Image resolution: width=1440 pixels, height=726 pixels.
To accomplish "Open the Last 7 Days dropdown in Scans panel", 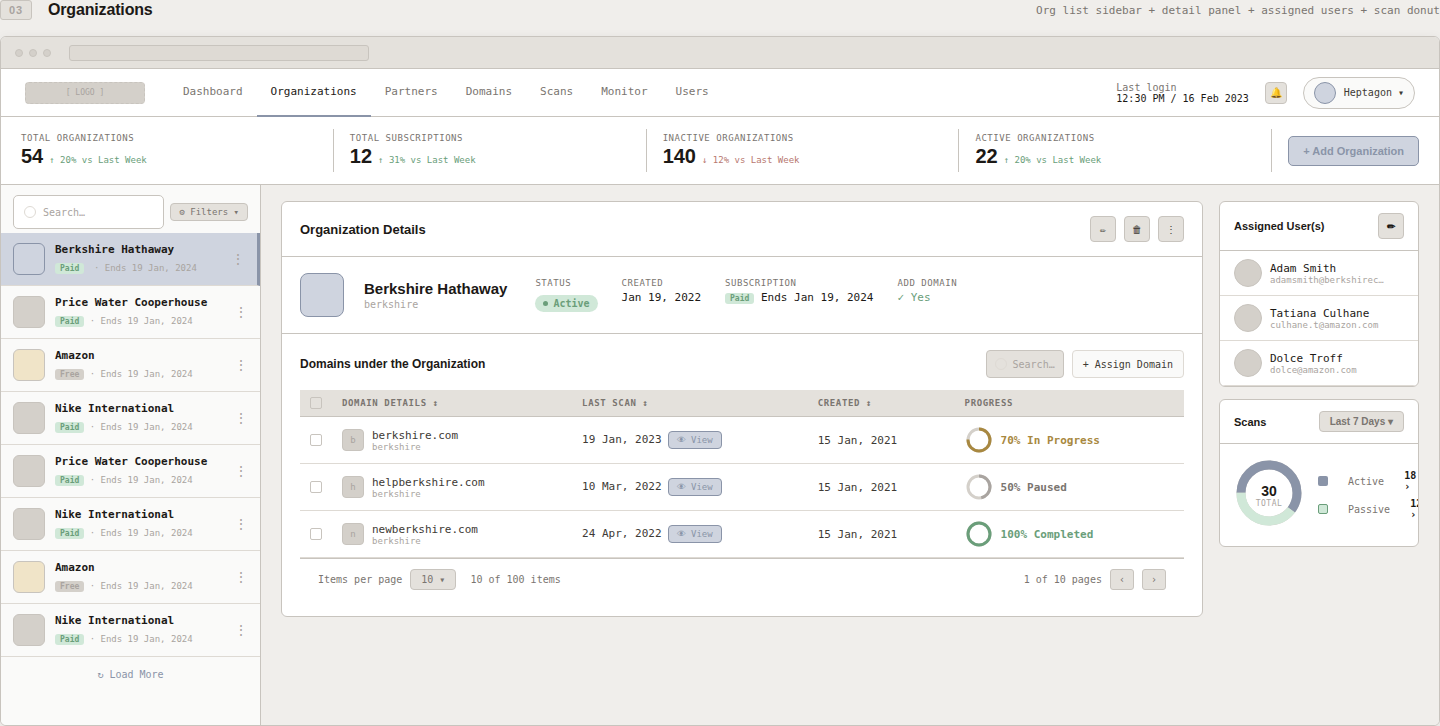I will [x=1361, y=421].
